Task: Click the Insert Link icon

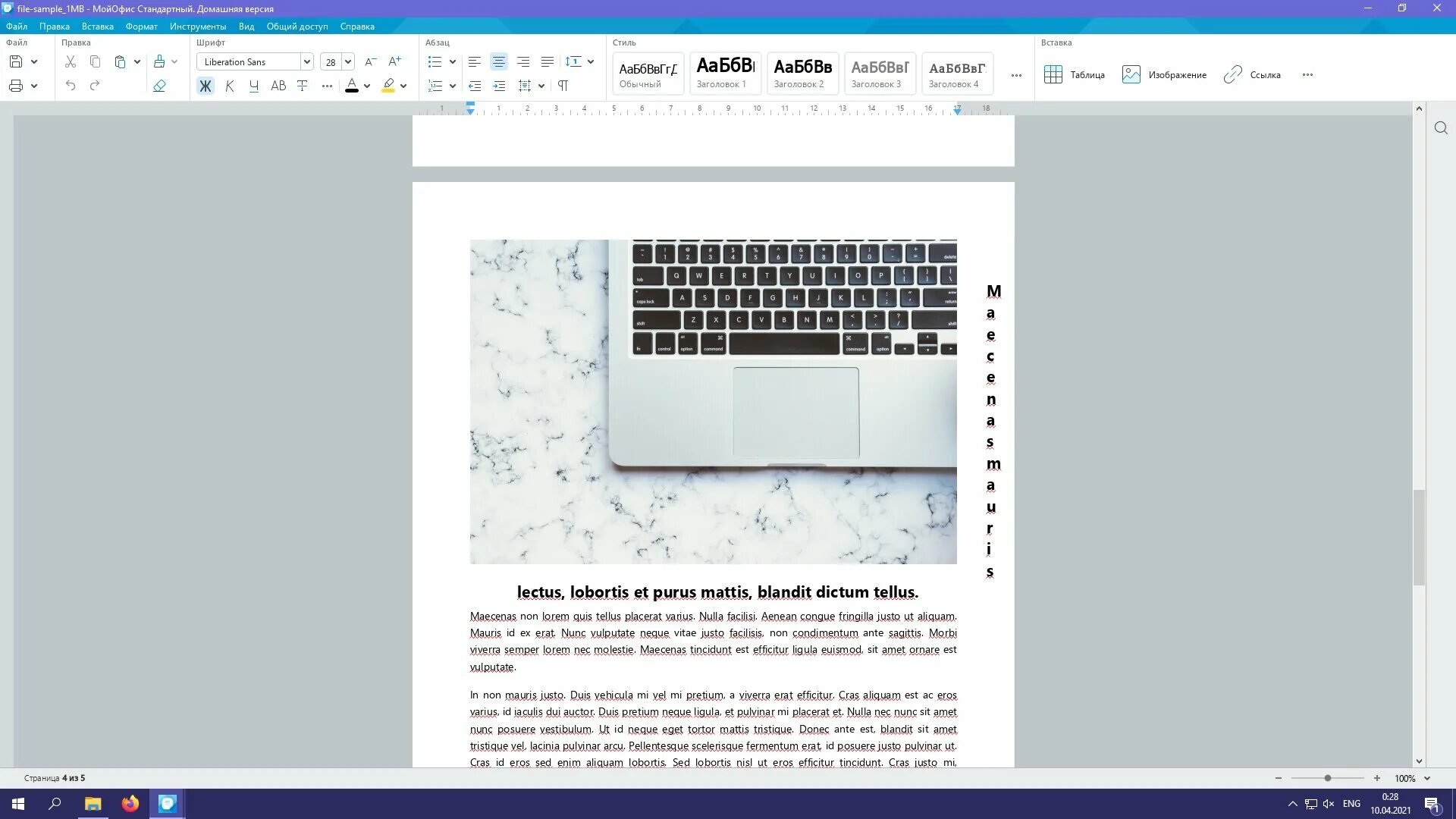Action: (1233, 74)
